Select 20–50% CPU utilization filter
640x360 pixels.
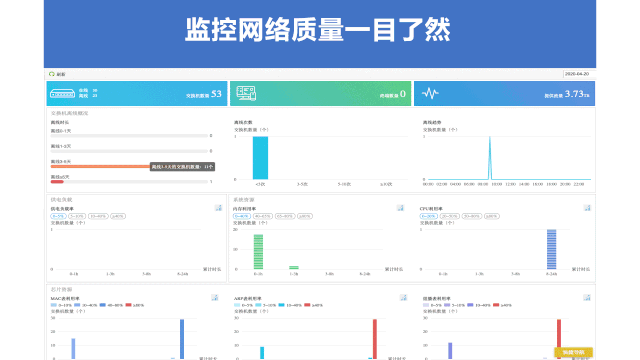click(450, 216)
